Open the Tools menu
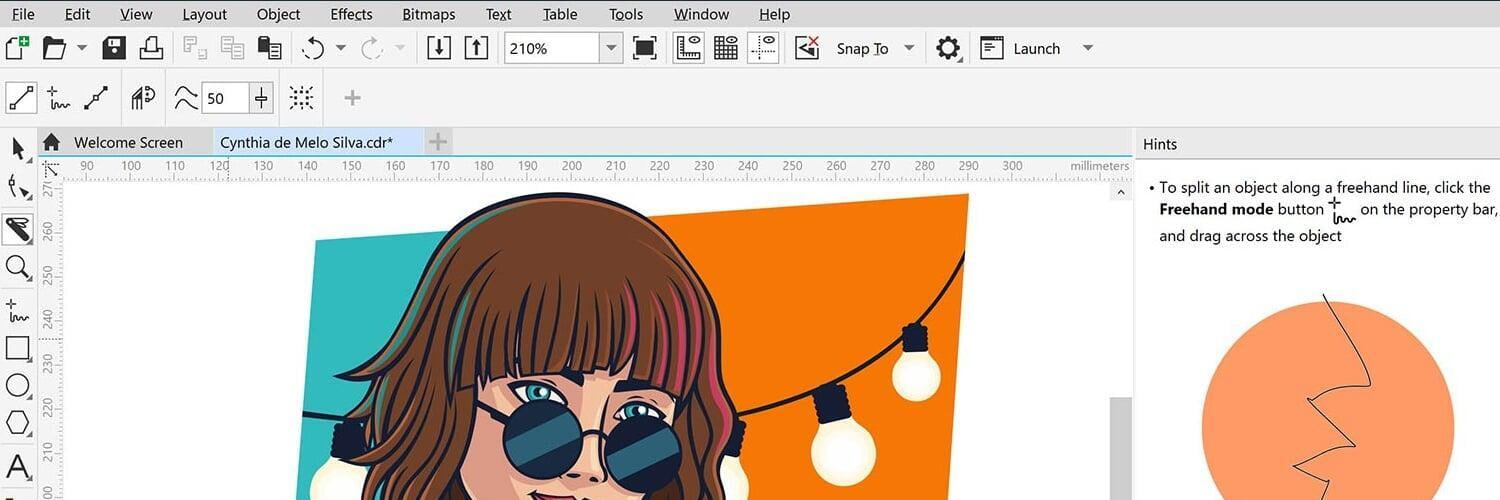The image size is (1500, 500). 626,14
